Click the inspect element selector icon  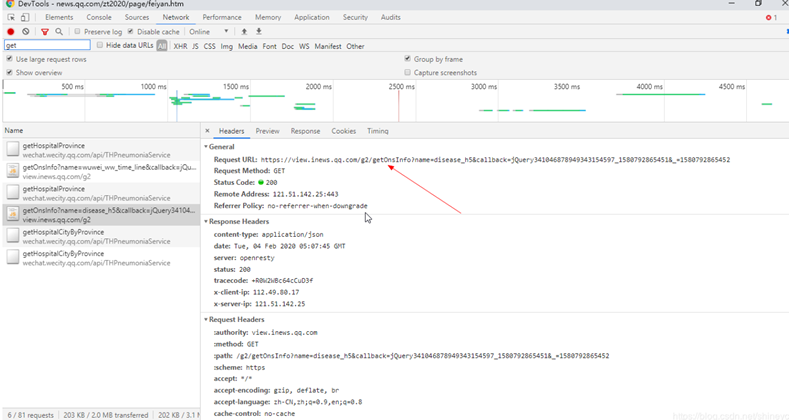tap(11, 17)
